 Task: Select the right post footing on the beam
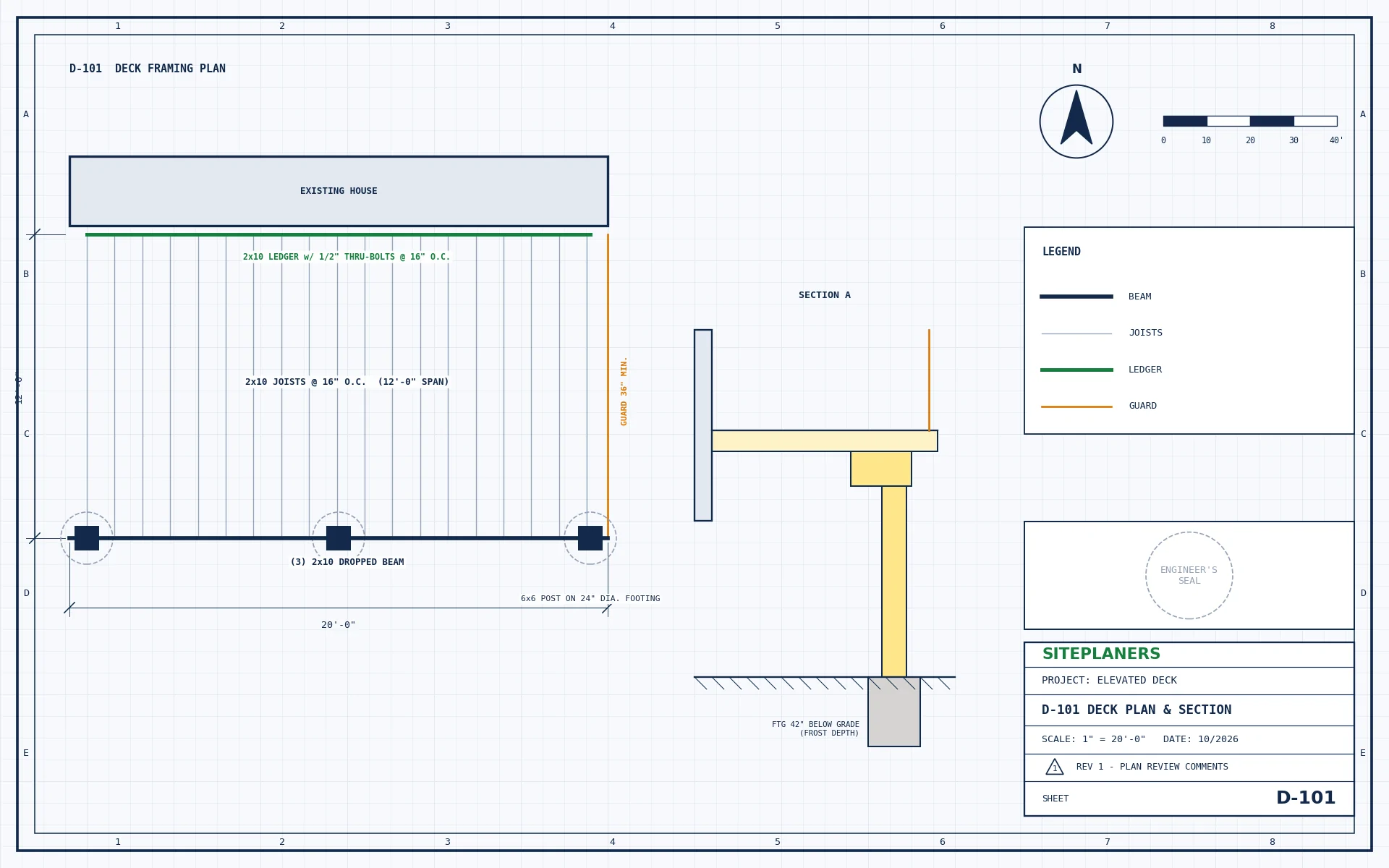590,538
